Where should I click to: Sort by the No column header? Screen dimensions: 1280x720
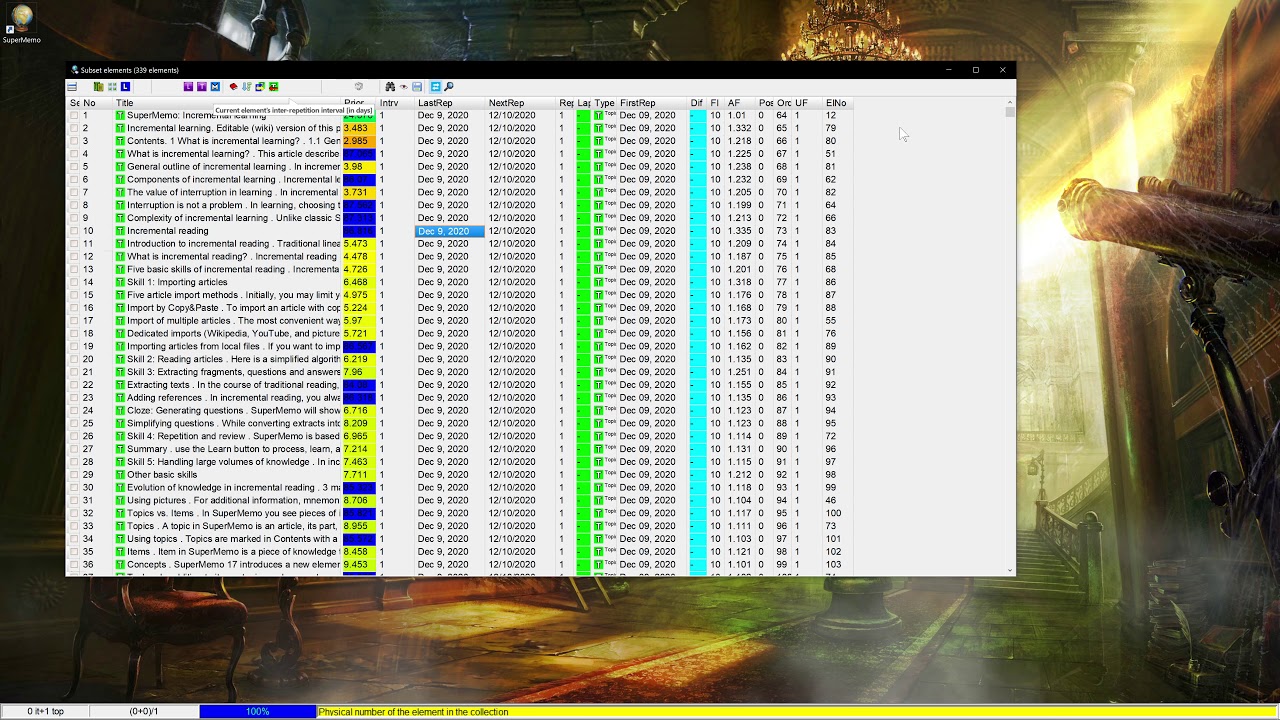pyautogui.click(x=96, y=103)
